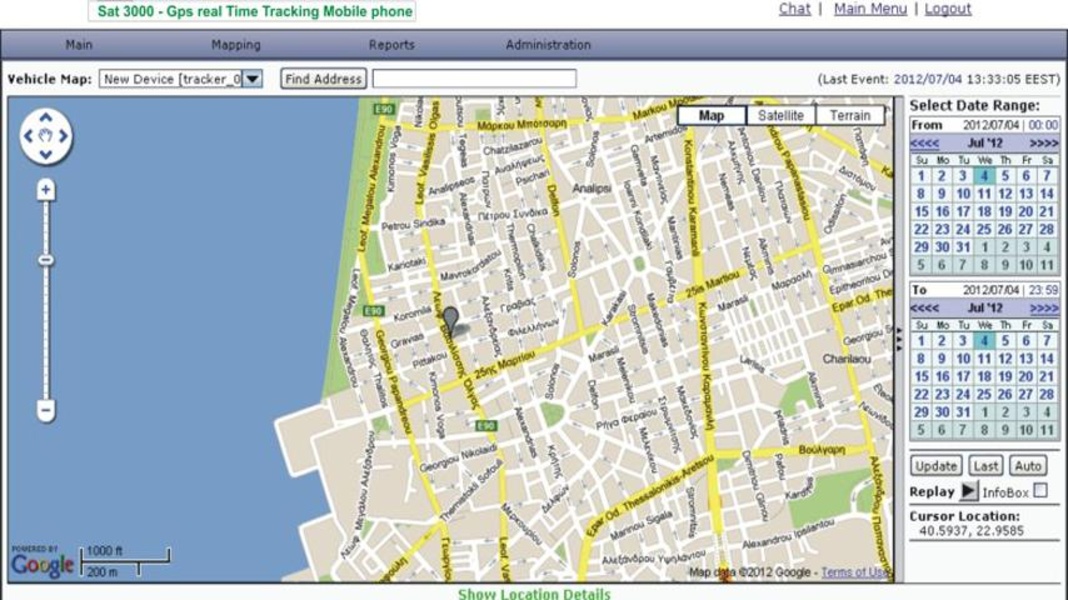
Task: Switch to Terrain view
Action: point(850,115)
